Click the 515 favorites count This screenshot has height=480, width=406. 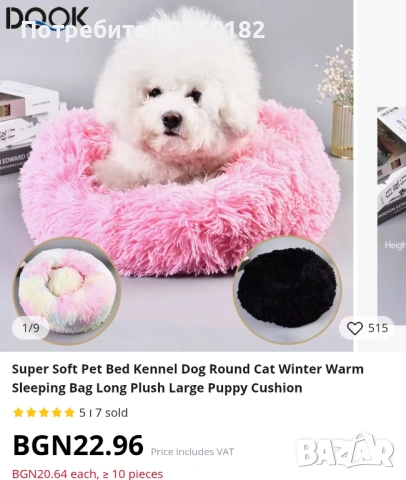point(378,328)
